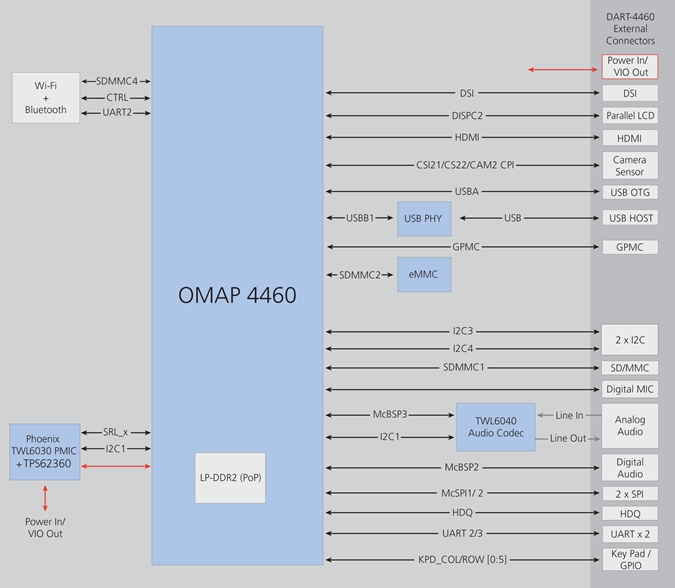Click the Line In label

[569, 415]
